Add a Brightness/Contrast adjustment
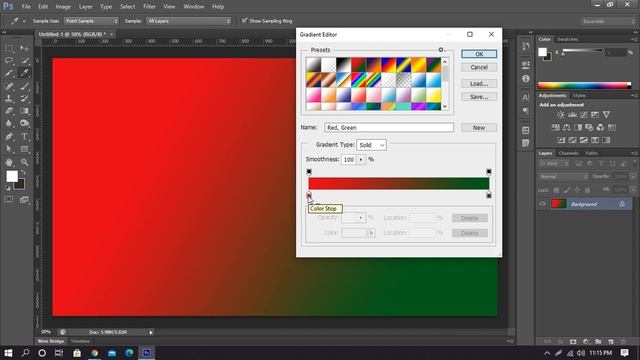Viewport: 640px width, 360px height. (561, 115)
